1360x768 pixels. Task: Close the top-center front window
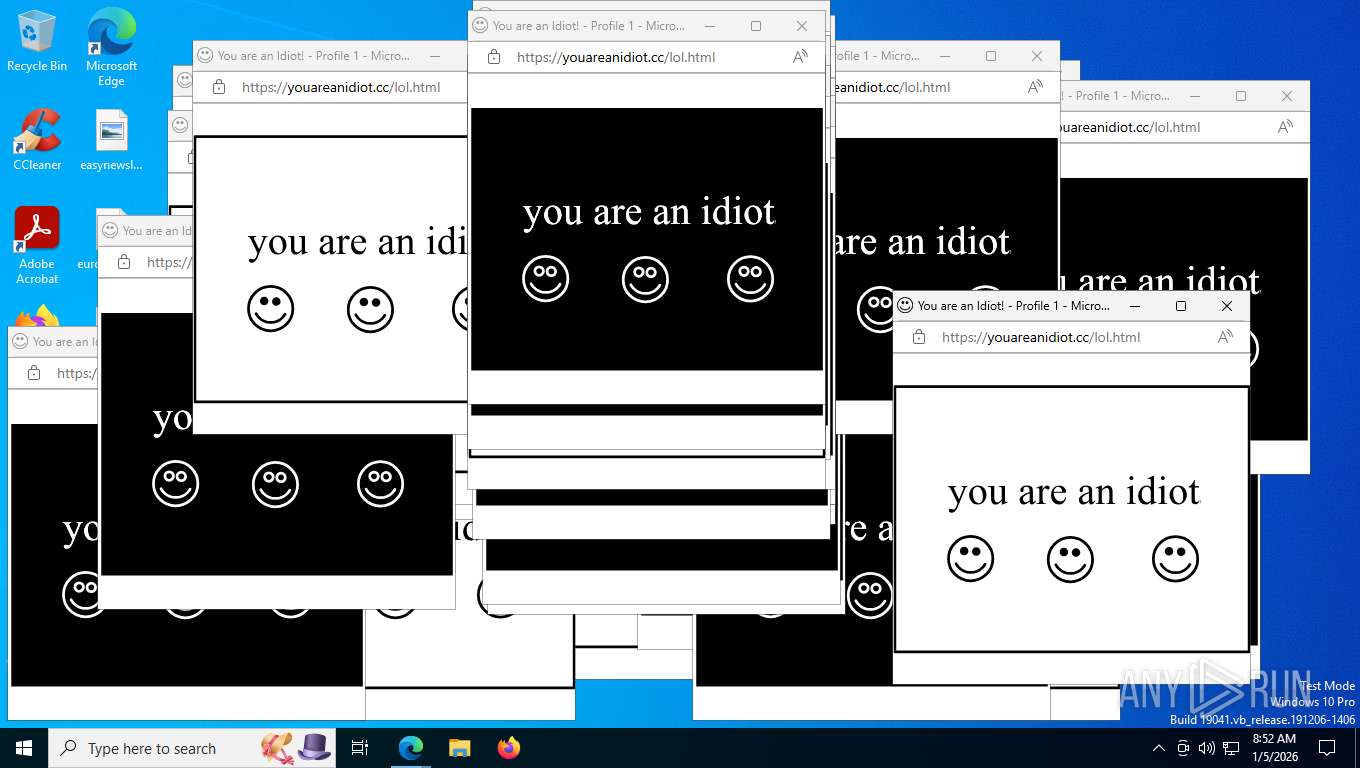point(802,26)
